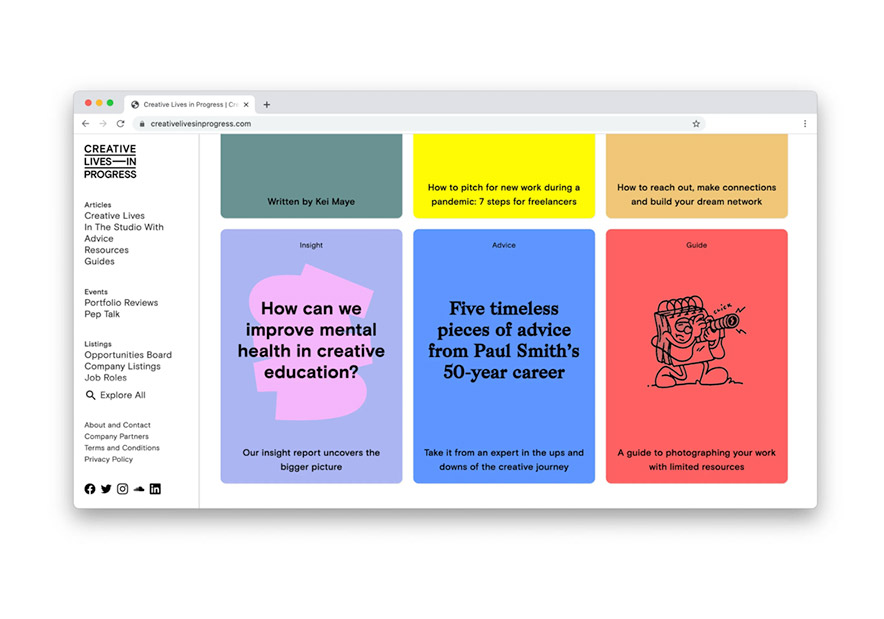
Task: Reload the page with the refresh icon
Action: [x=120, y=123]
